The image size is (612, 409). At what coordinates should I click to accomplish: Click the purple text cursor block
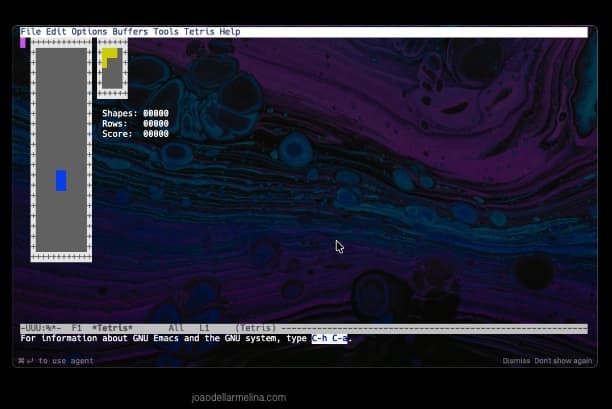[23, 43]
